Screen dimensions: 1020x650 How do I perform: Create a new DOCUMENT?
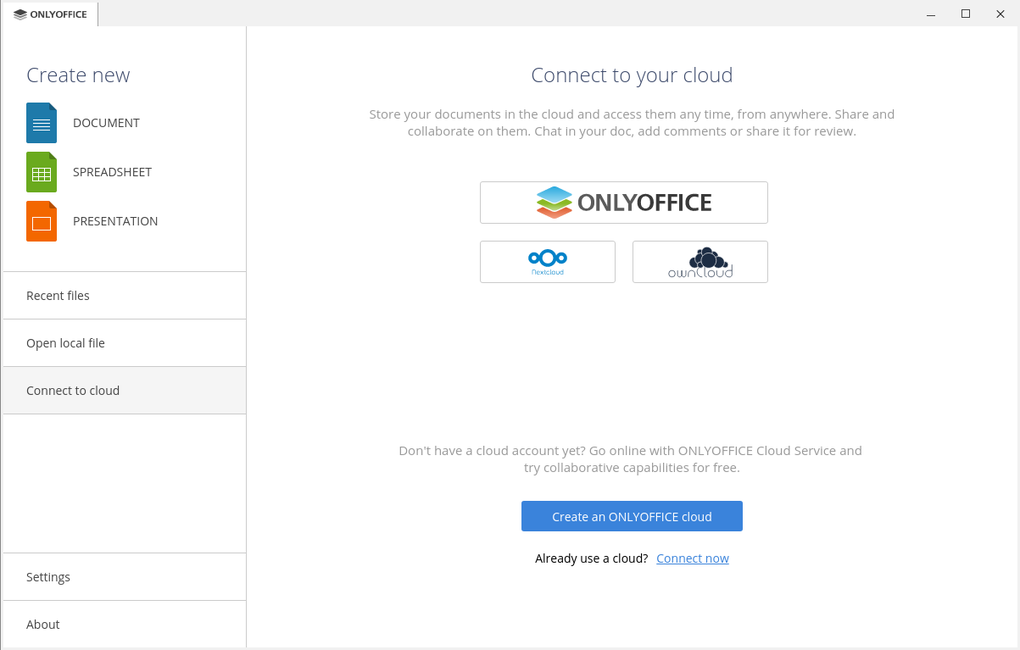coord(106,123)
